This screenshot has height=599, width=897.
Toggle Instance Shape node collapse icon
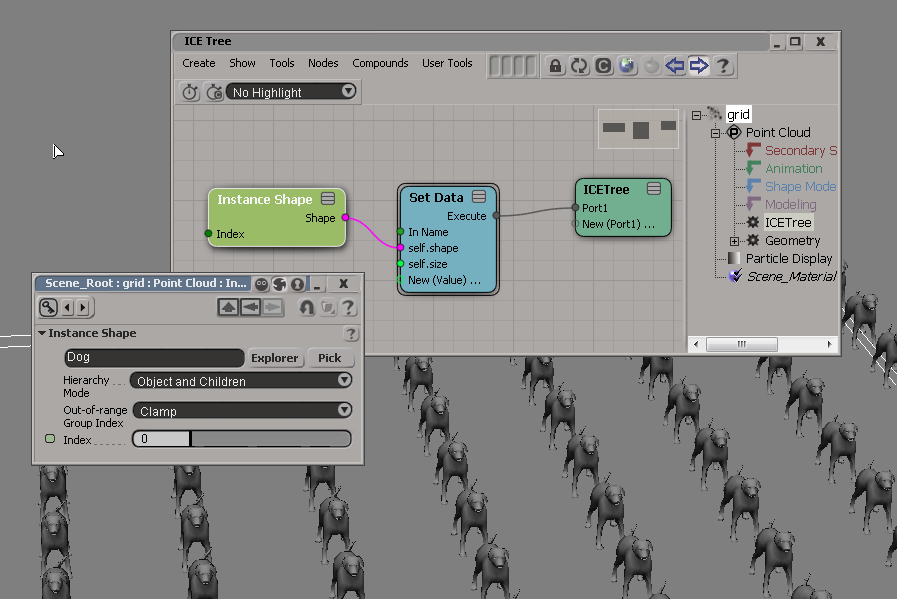(x=328, y=199)
